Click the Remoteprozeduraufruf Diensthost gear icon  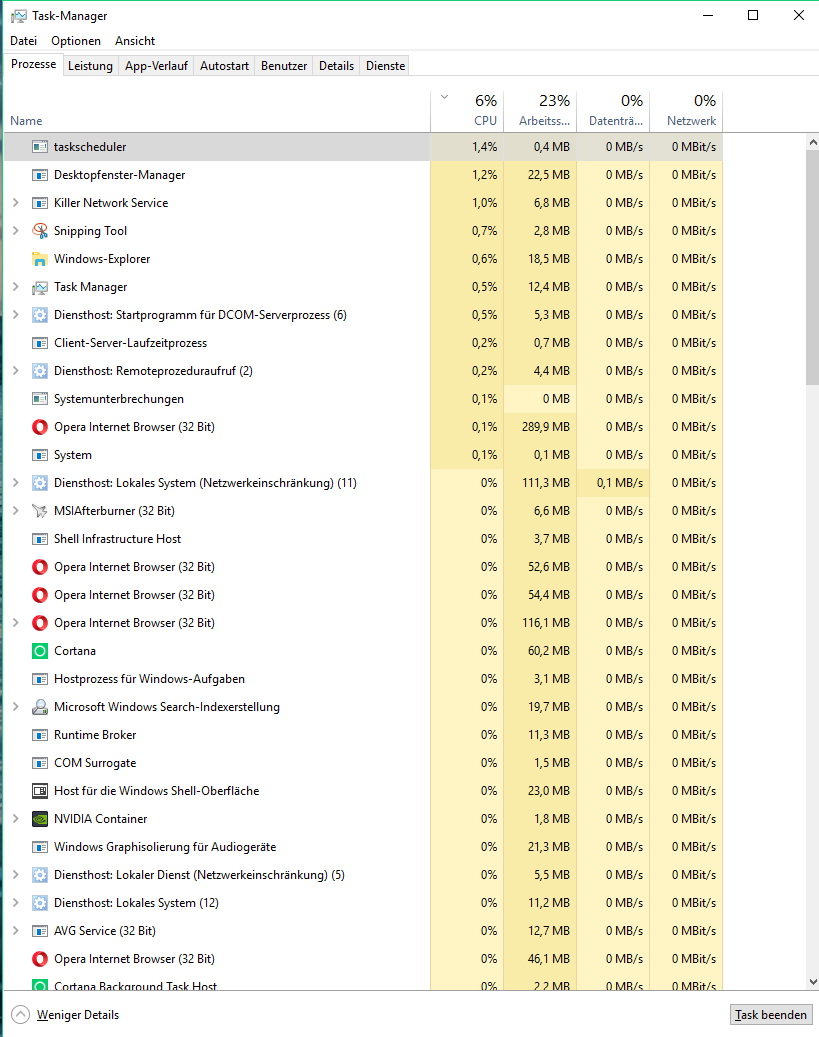coord(40,371)
